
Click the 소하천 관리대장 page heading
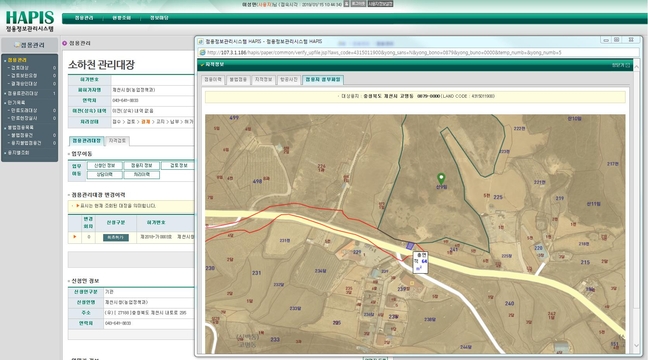click(x=102, y=65)
